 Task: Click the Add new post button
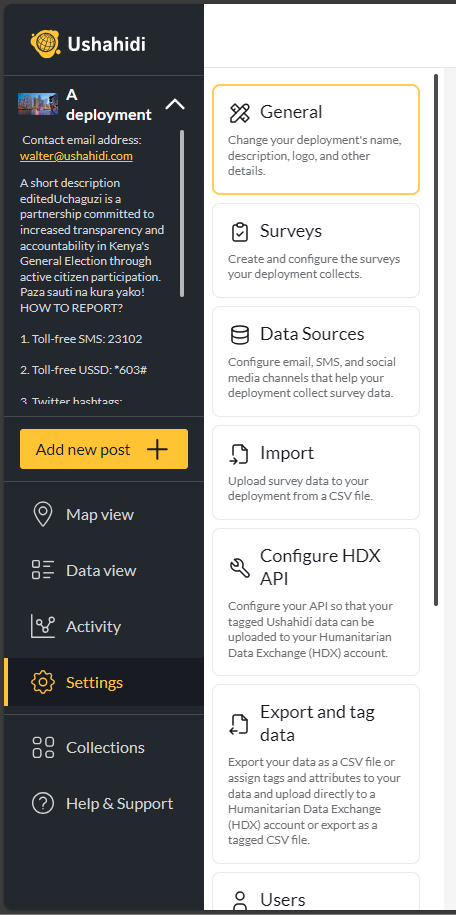(x=104, y=449)
